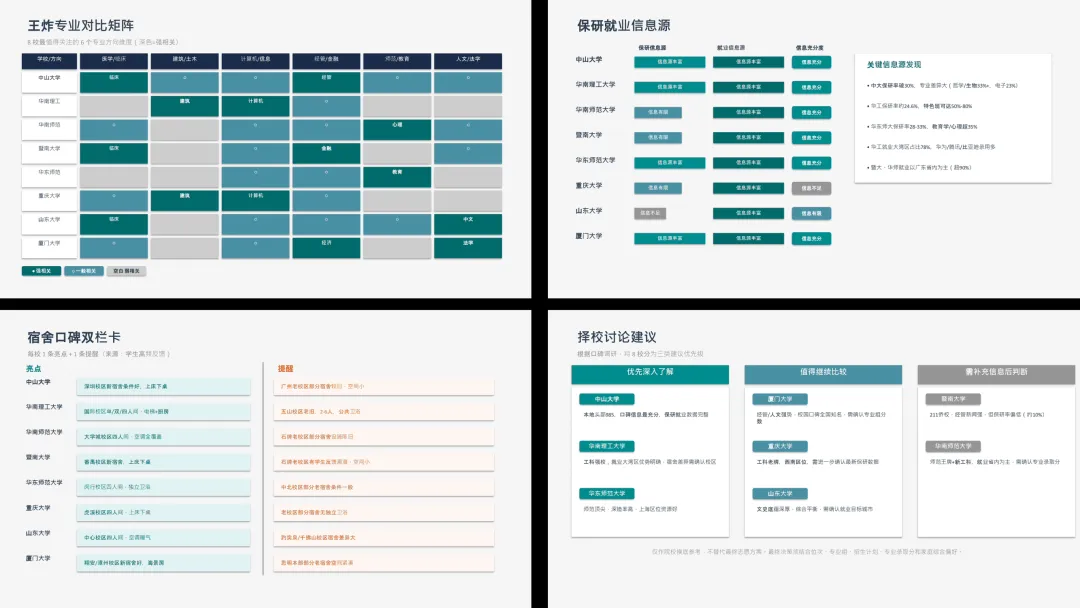Click 山东大学's highlight card on the dormitory slide

163,538
